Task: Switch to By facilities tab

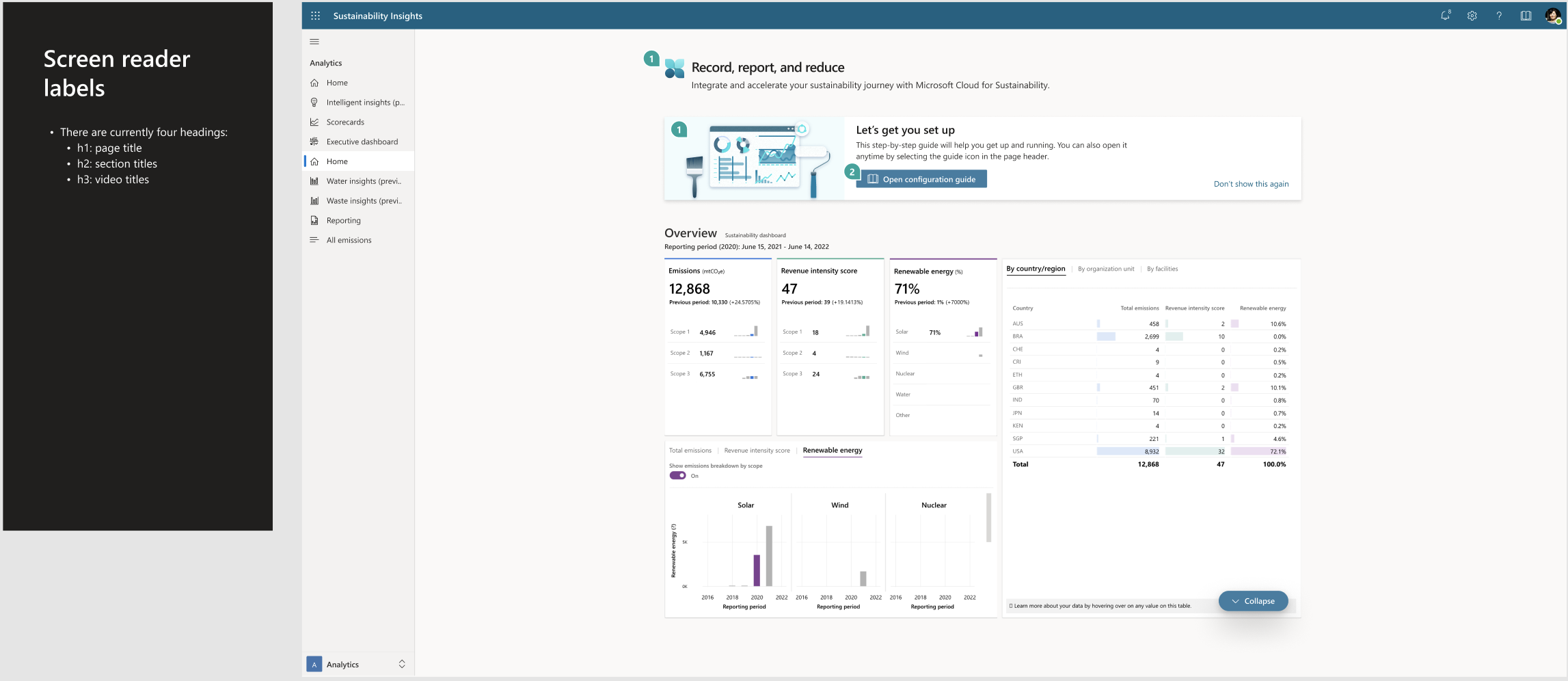Action: coord(1162,269)
